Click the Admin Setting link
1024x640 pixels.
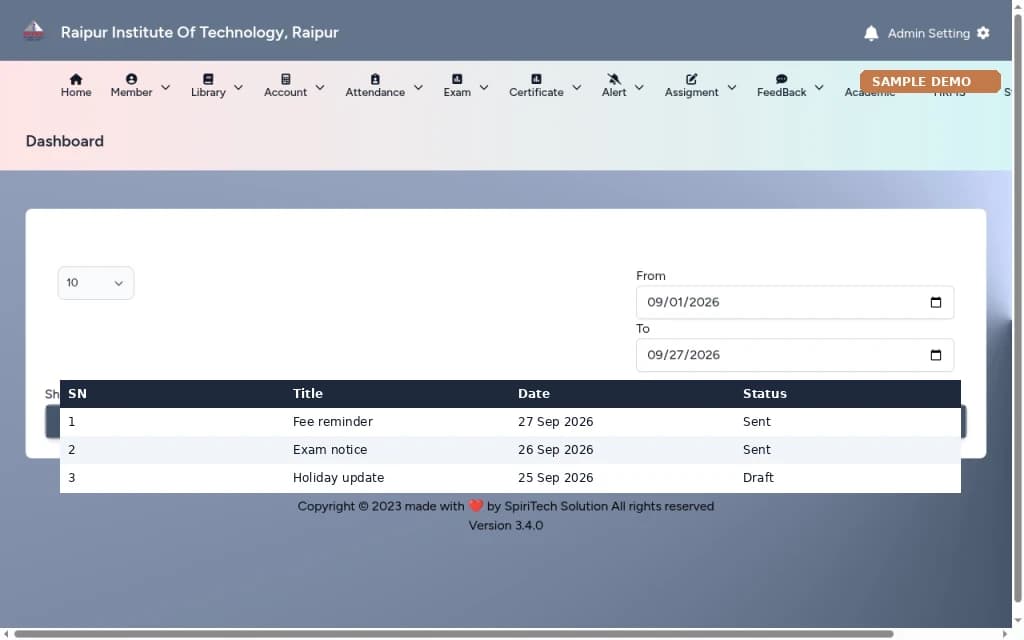[x=928, y=33]
